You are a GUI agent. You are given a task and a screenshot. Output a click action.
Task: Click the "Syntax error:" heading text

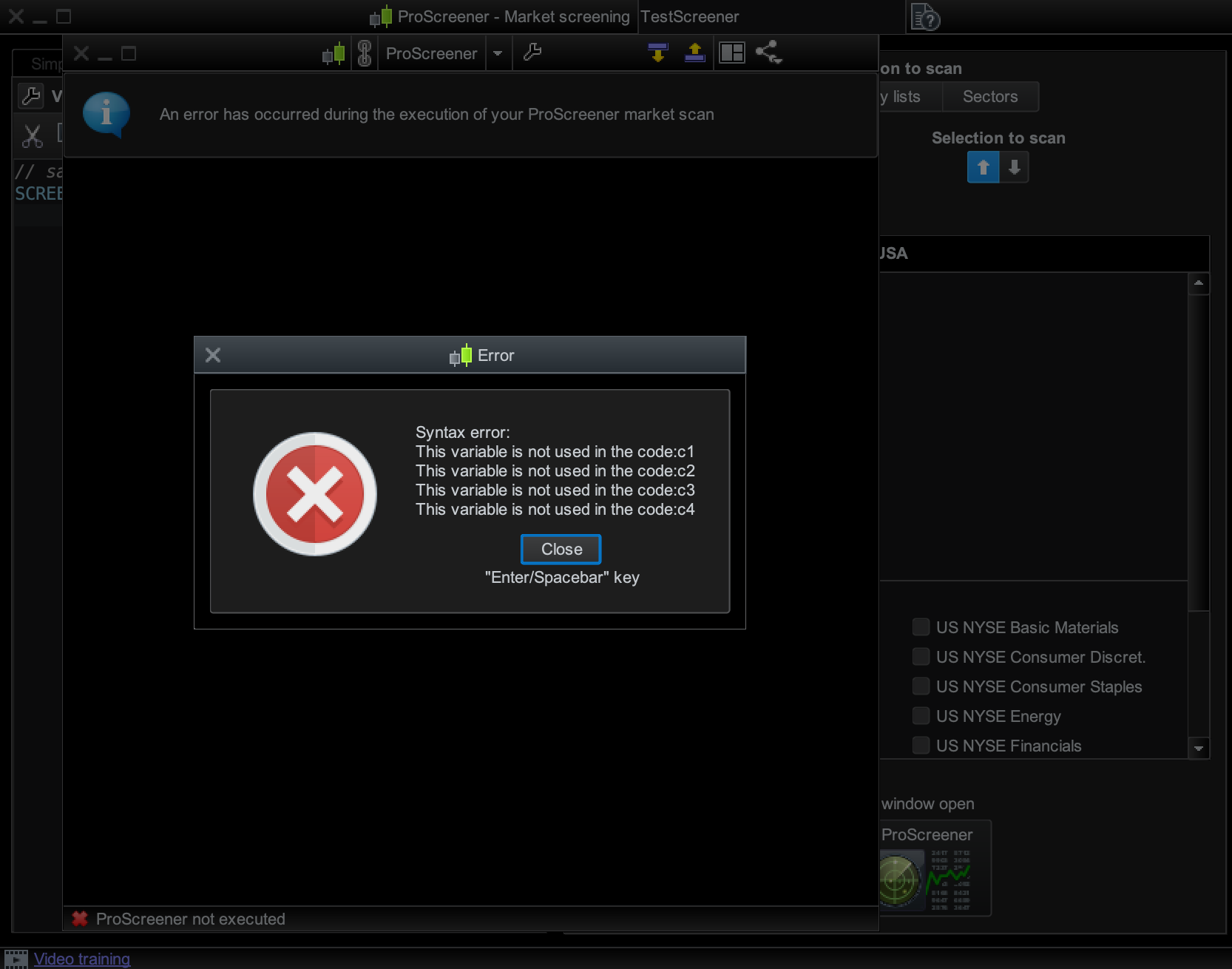(x=463, y=432)
